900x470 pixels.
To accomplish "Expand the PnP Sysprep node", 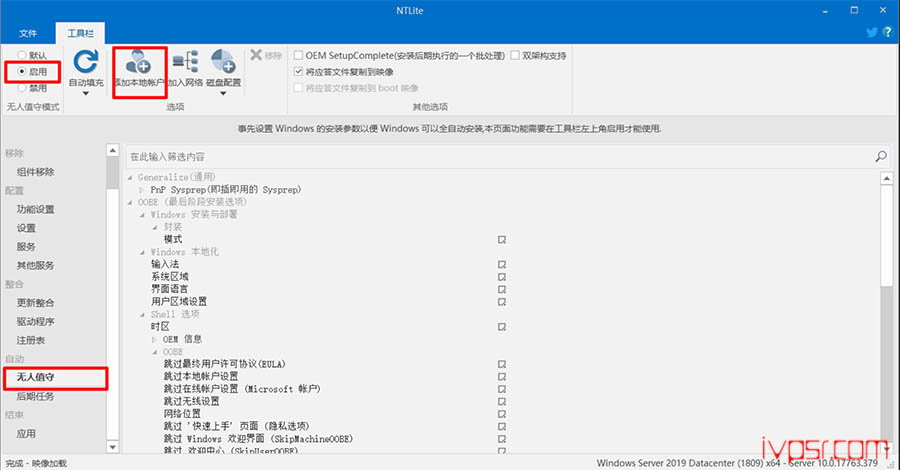I will click(142, 189).
